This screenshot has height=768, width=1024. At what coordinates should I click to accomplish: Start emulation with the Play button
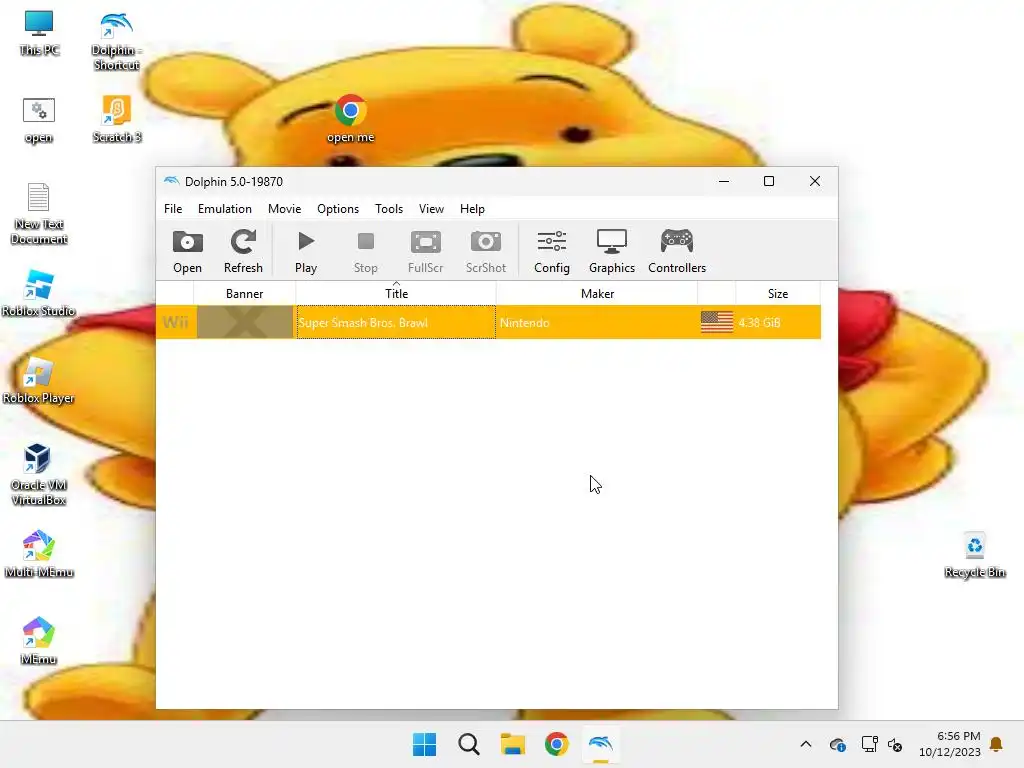306,251
